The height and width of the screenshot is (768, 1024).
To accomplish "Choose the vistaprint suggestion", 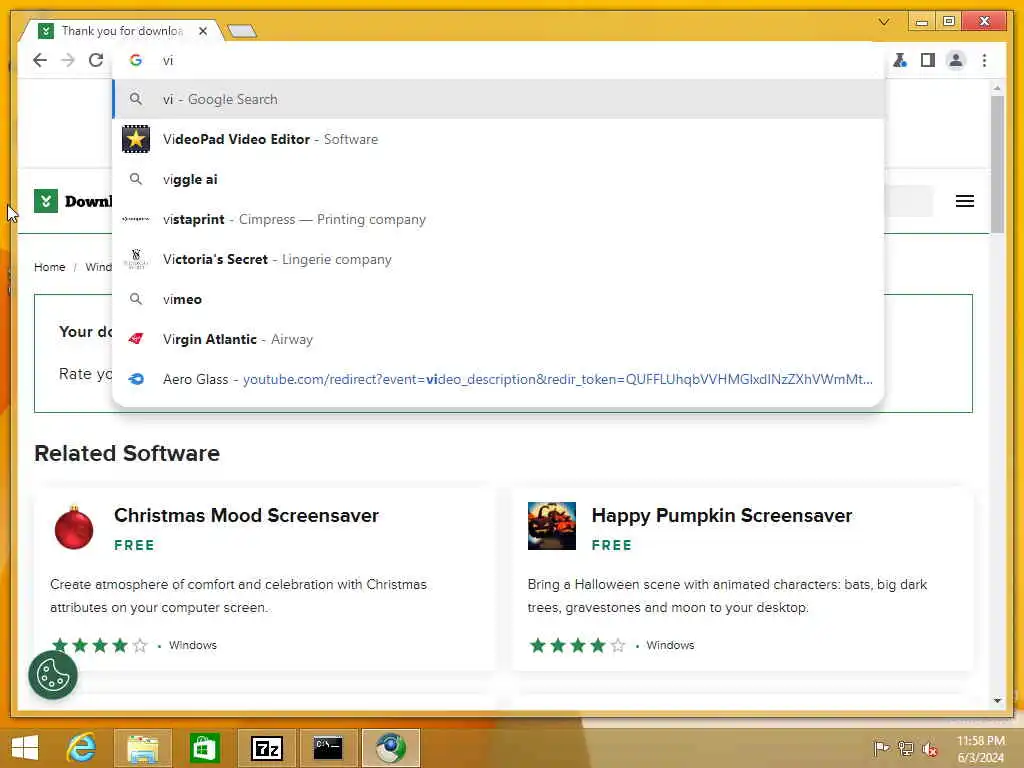I will point(498,219).
